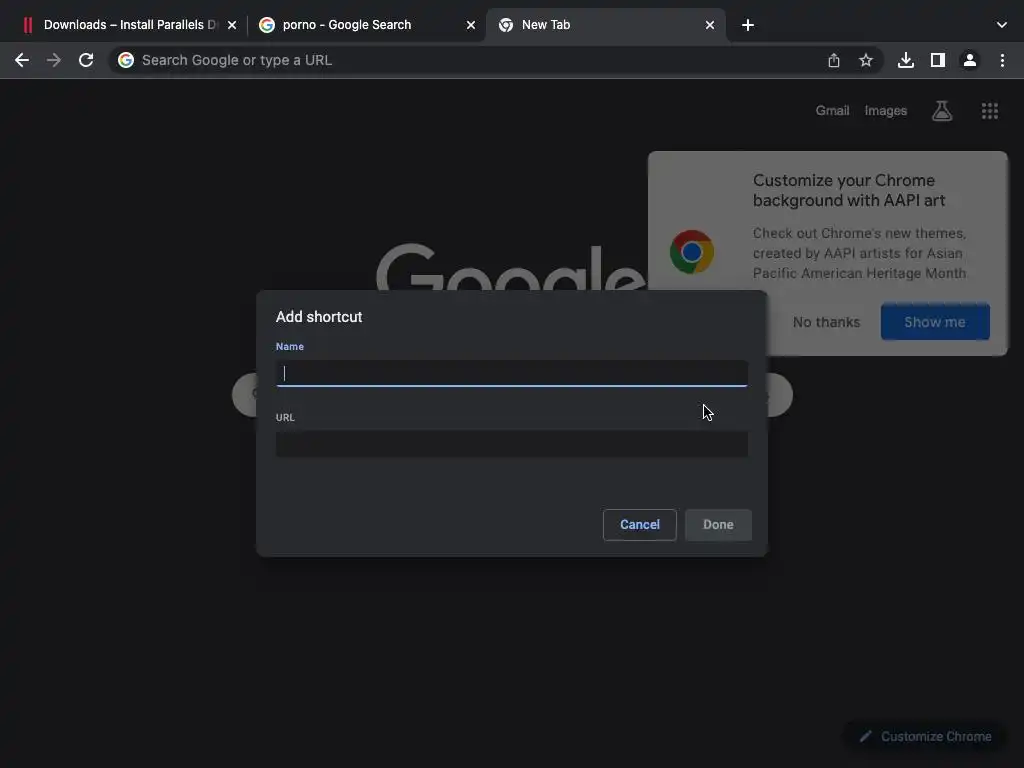Screen dimensions: 1024x768
Task: Open the Gmail link
Action: click(x=832, y=110)
